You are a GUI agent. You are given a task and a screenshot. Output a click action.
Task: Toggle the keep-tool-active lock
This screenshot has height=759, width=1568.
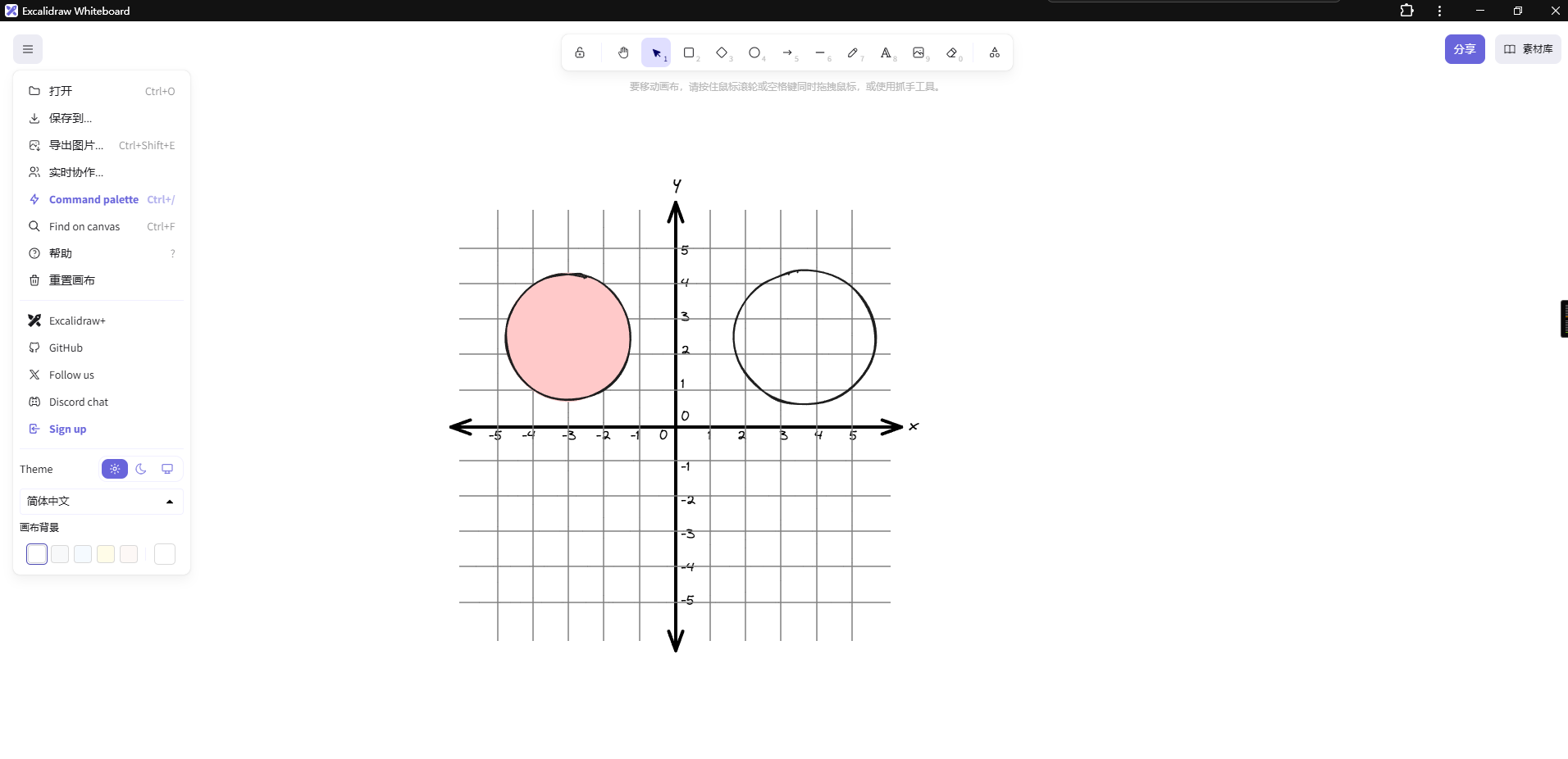pos(580,52)
